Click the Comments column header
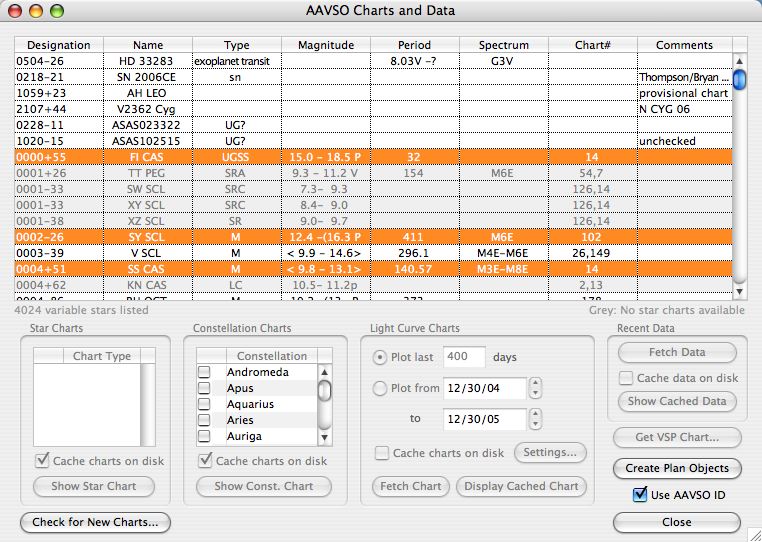The height and width of the screenshot is (542, 762). 684,45
